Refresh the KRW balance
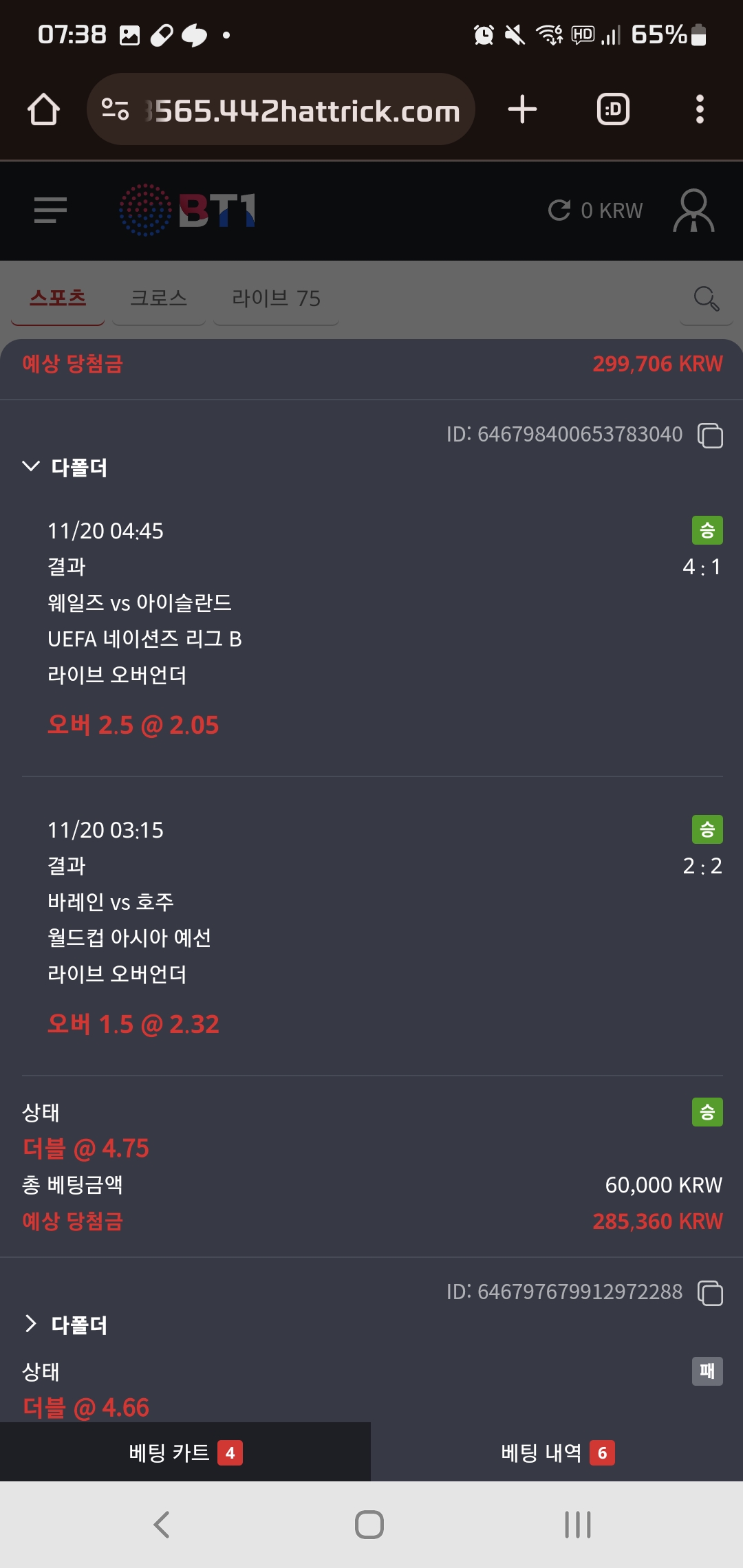Image resolution: width=743 pixels, height=1568 pixels. (x=559, y=210)
